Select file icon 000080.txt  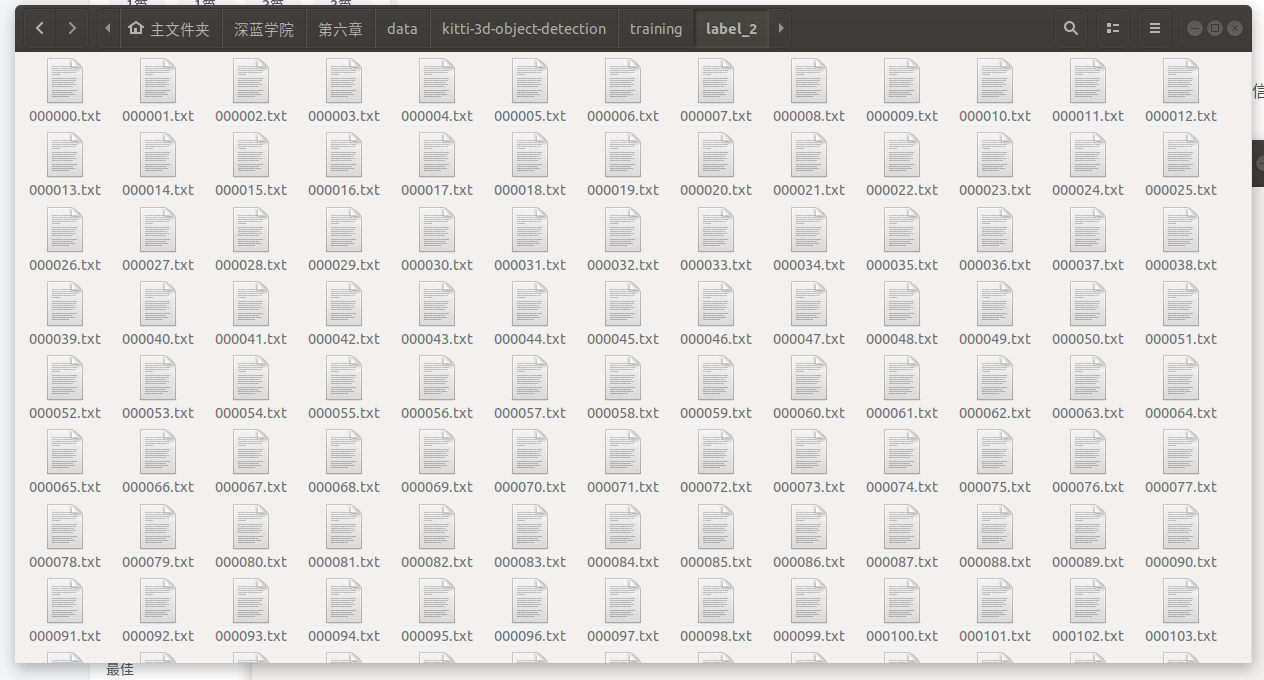[x=251, y=527]
